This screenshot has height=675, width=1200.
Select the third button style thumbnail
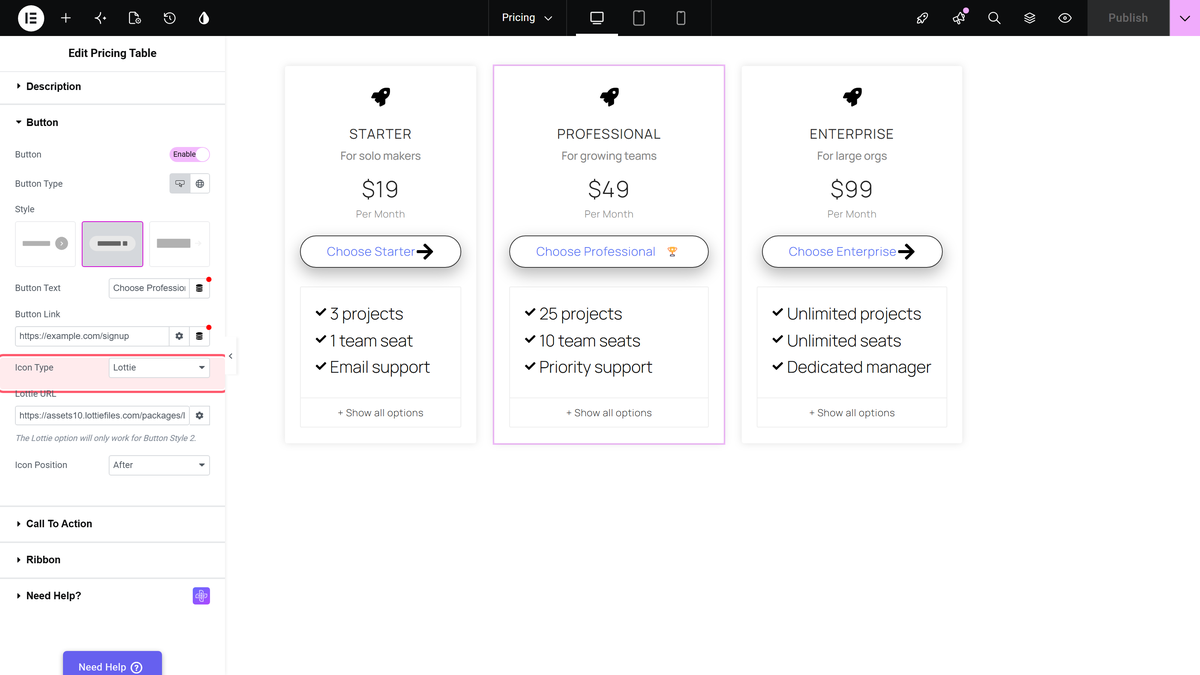point(179,244)
